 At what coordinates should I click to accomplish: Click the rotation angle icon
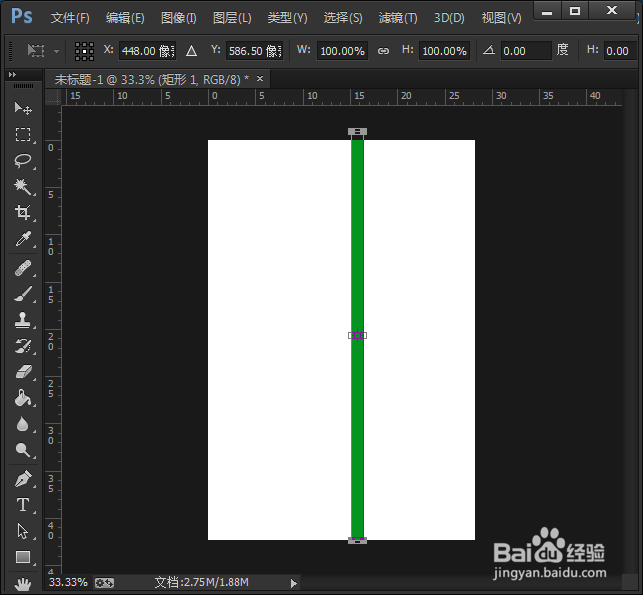pyautogui.click(x=488, y=50)
